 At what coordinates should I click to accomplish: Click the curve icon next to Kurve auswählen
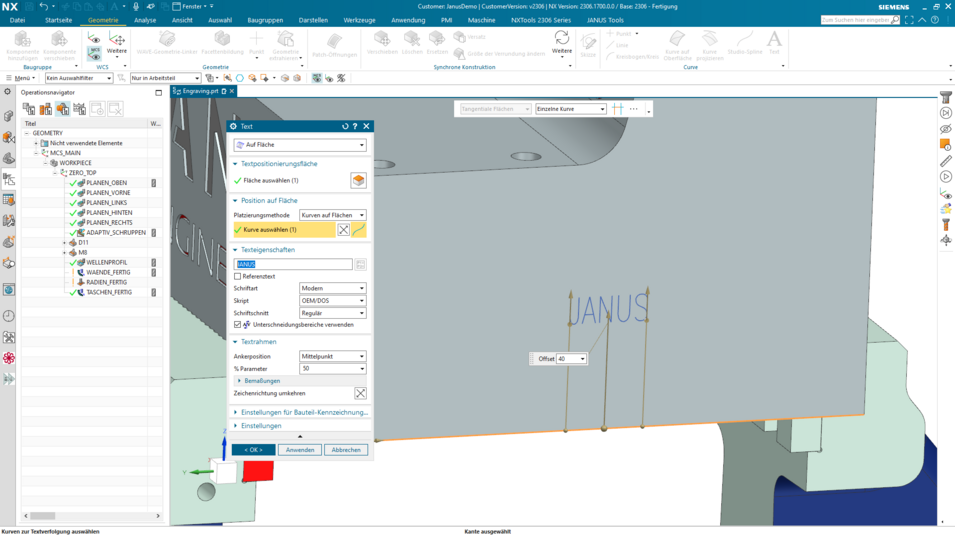359,230
